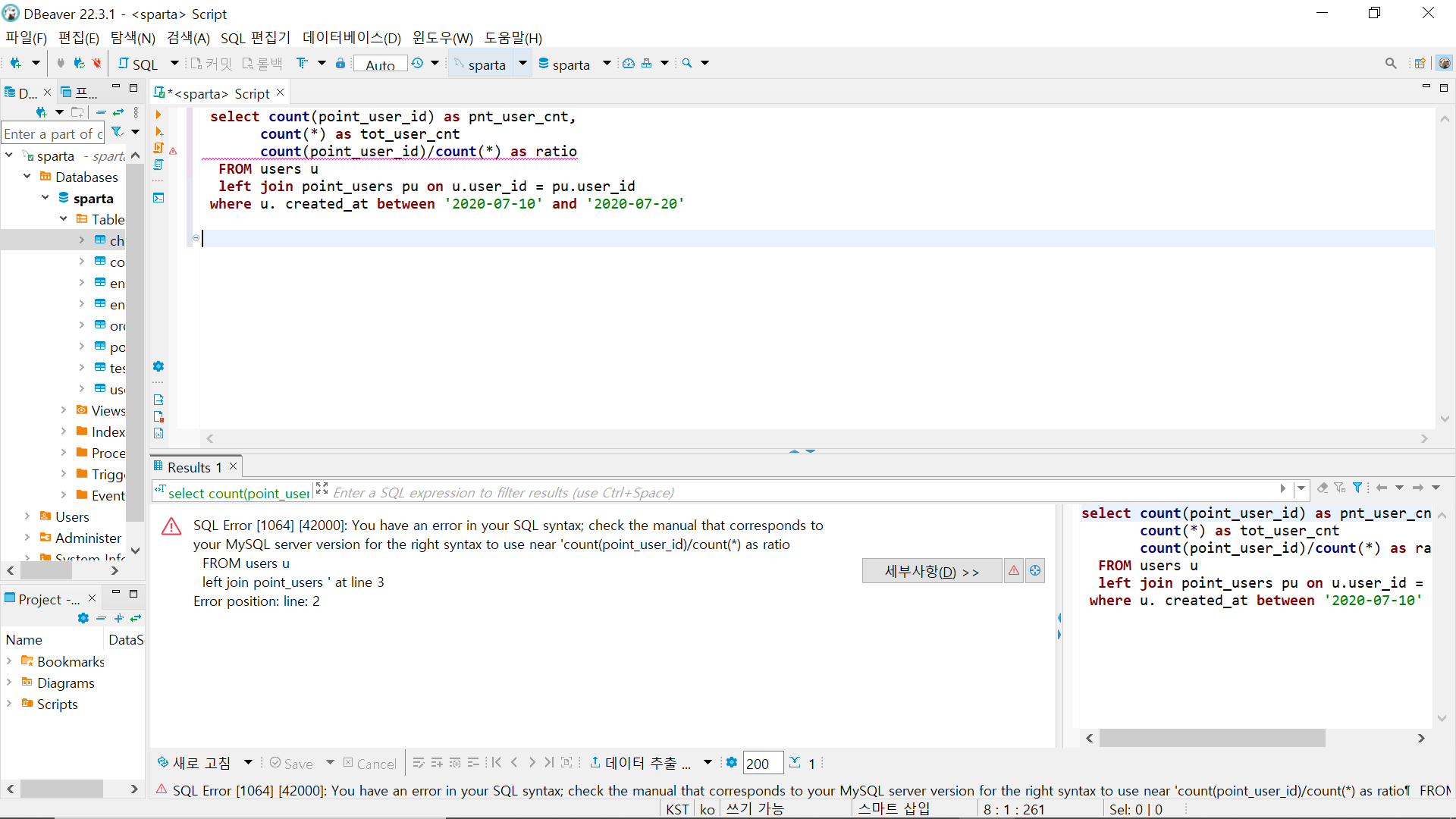
Task: Click the 세부사항(D) >> details button
Action: tap(932, 571)
